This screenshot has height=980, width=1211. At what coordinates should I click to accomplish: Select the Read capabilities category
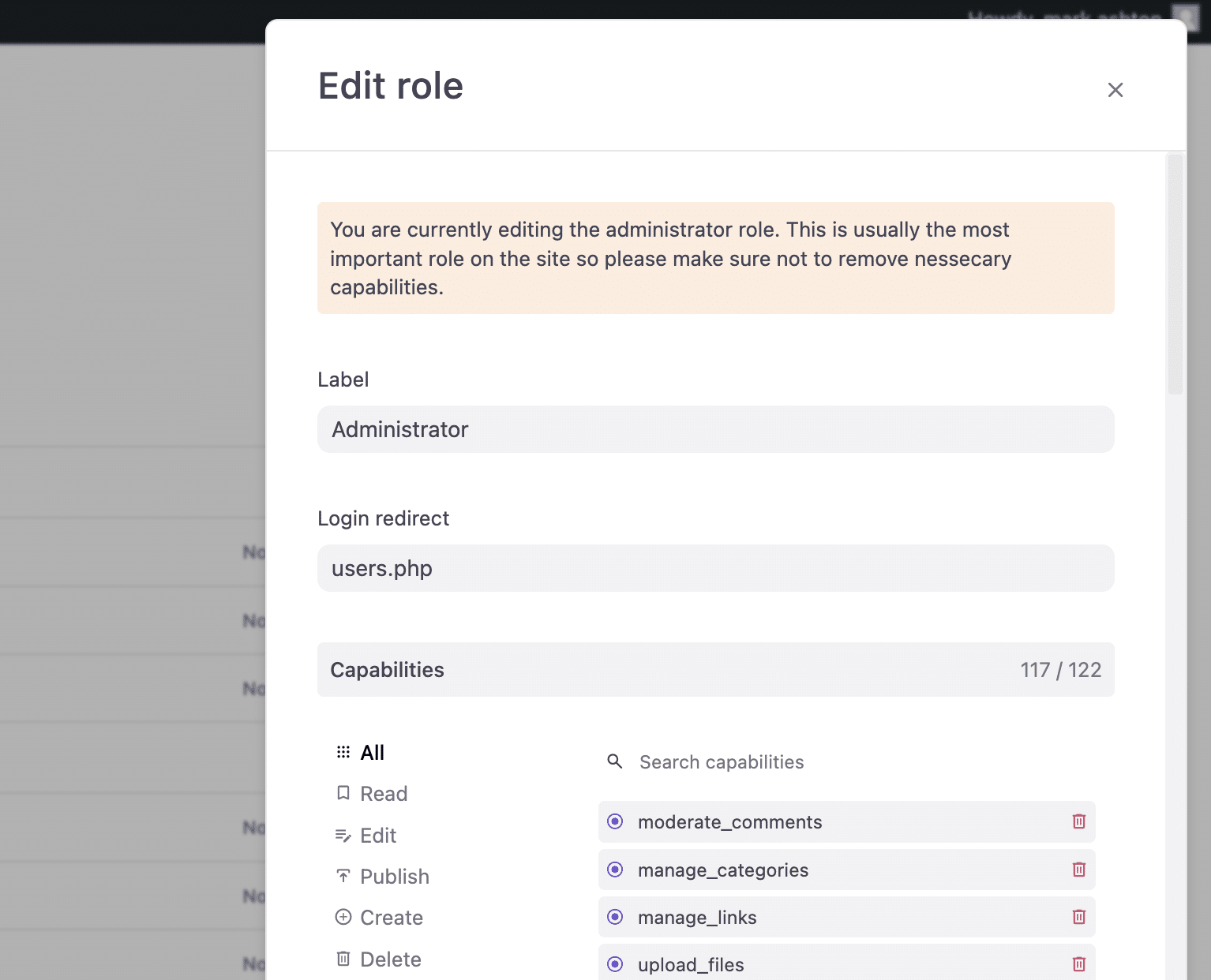point(372,794)
